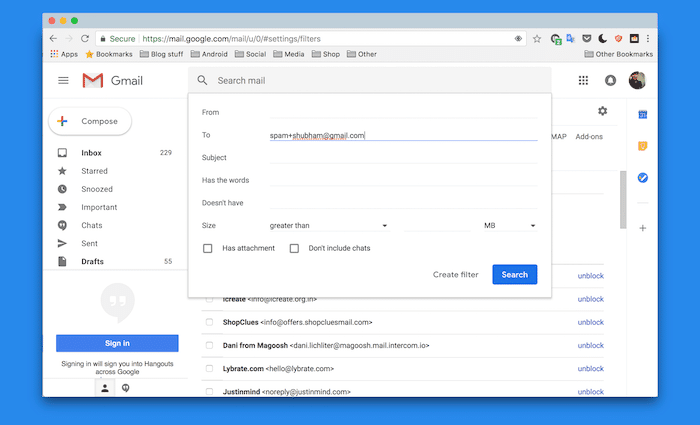Reload the browser page
Image resolution: width=700 pixels, height=425 pixels.
[85, 39]
